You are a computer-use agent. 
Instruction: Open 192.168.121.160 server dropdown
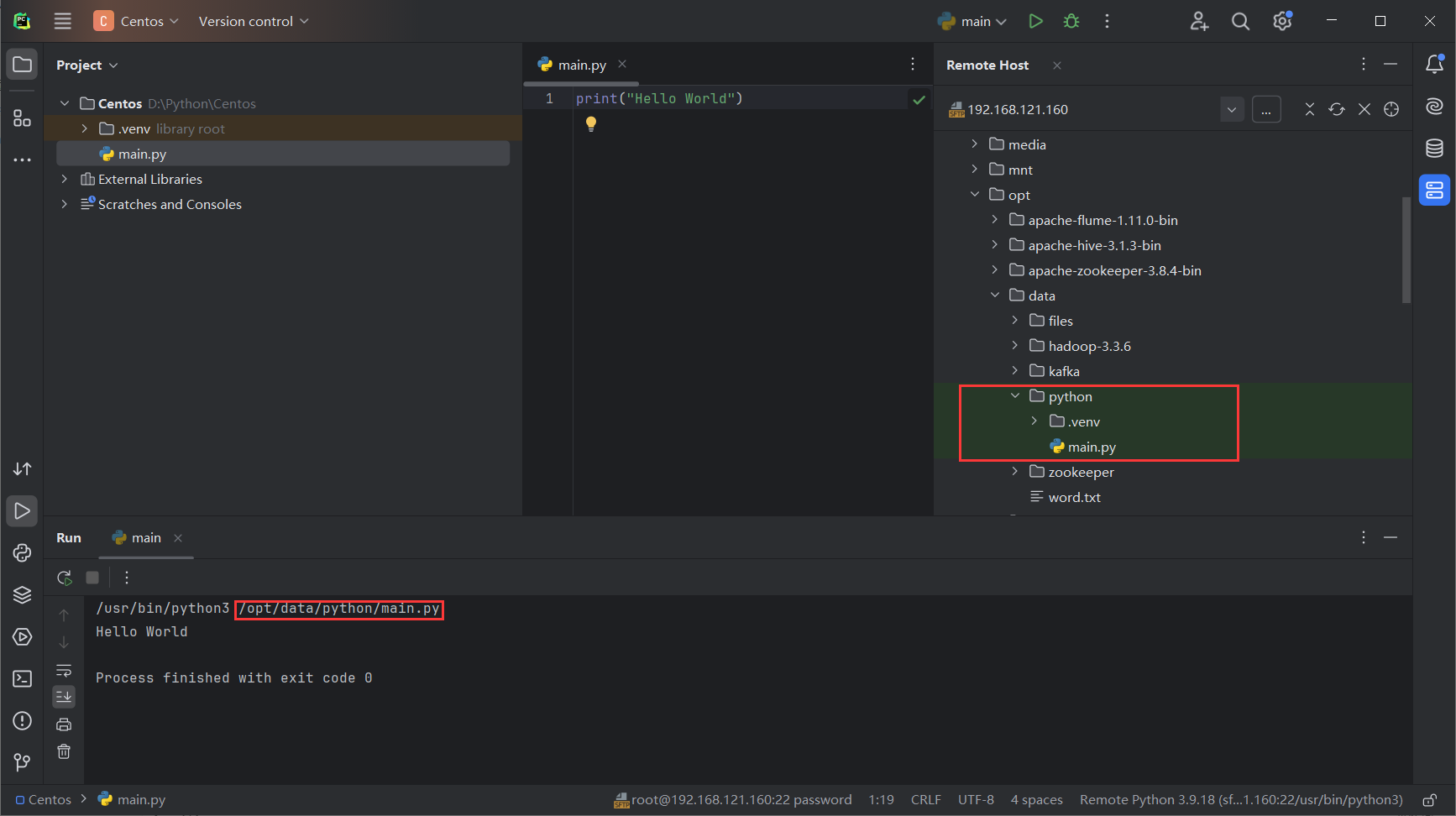click(1232, 109)
